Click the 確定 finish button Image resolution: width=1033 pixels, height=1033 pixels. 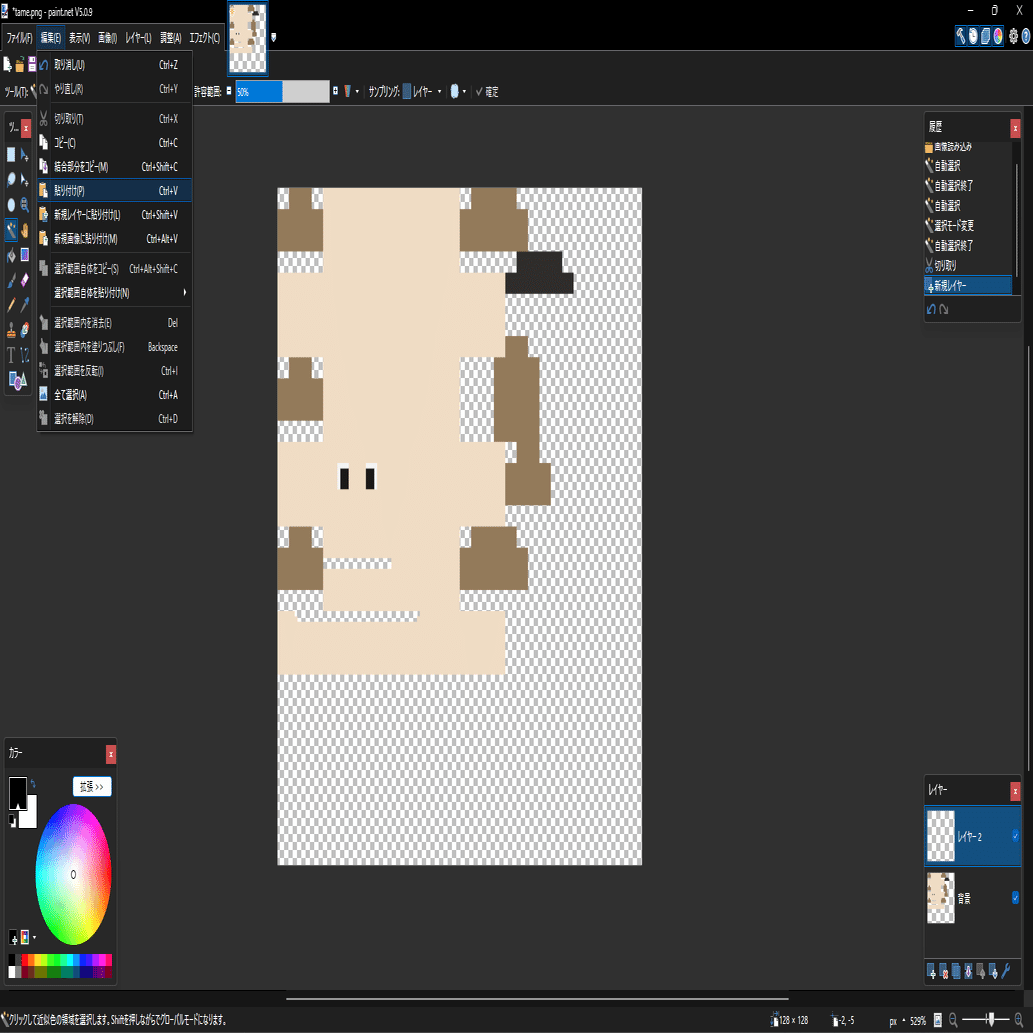(487, 92)
